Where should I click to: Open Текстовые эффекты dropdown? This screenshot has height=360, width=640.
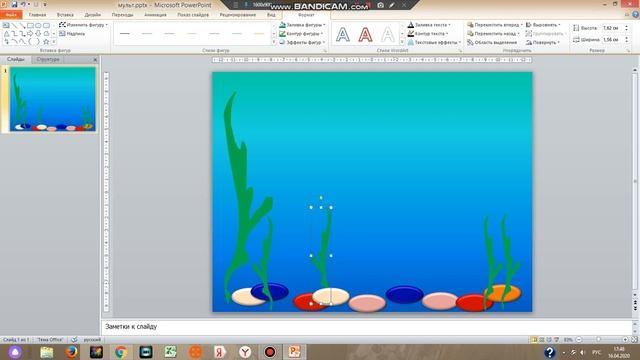point(434,42)
